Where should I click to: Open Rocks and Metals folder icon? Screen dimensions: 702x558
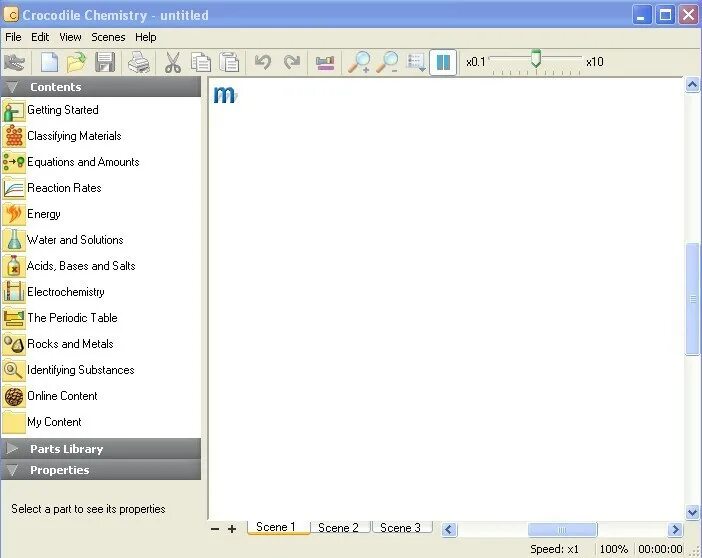tap(14, 344)
